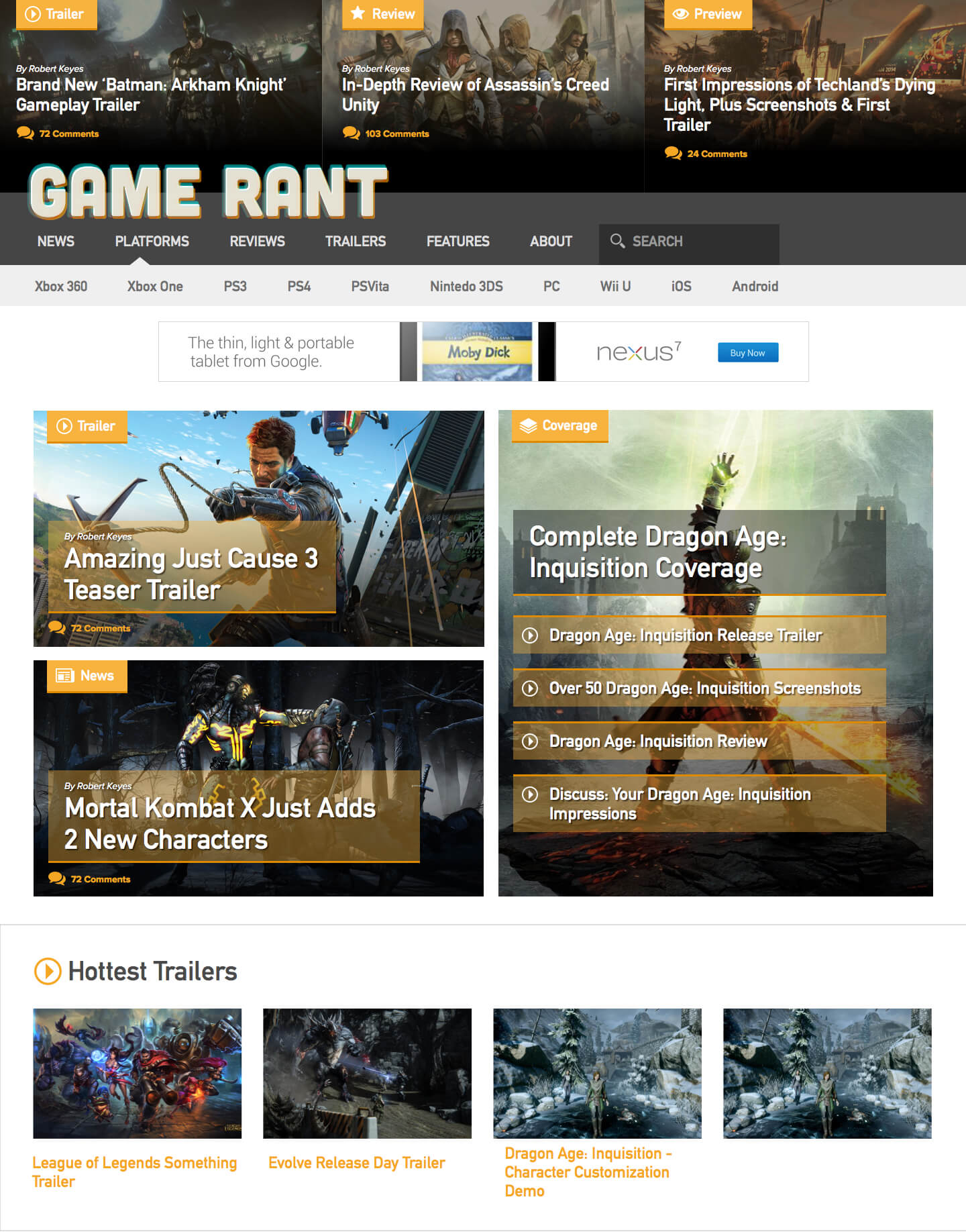Click the nexus 7 logo in the ad
This screenshot has width=966, height=1232.
[x=639, y=351]
